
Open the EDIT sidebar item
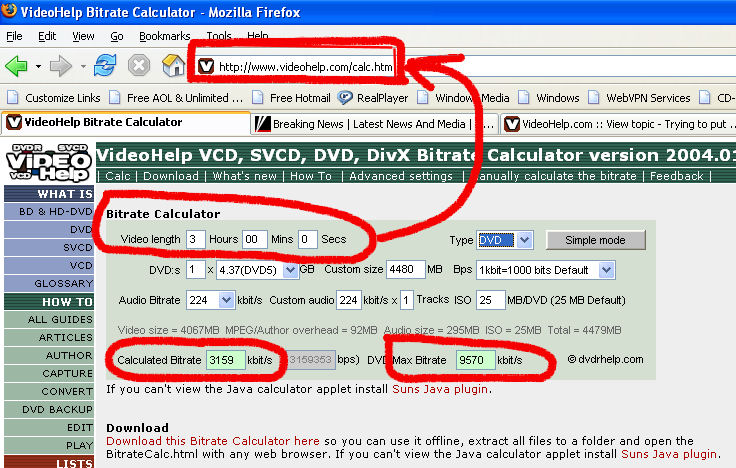tap(49, 428)
